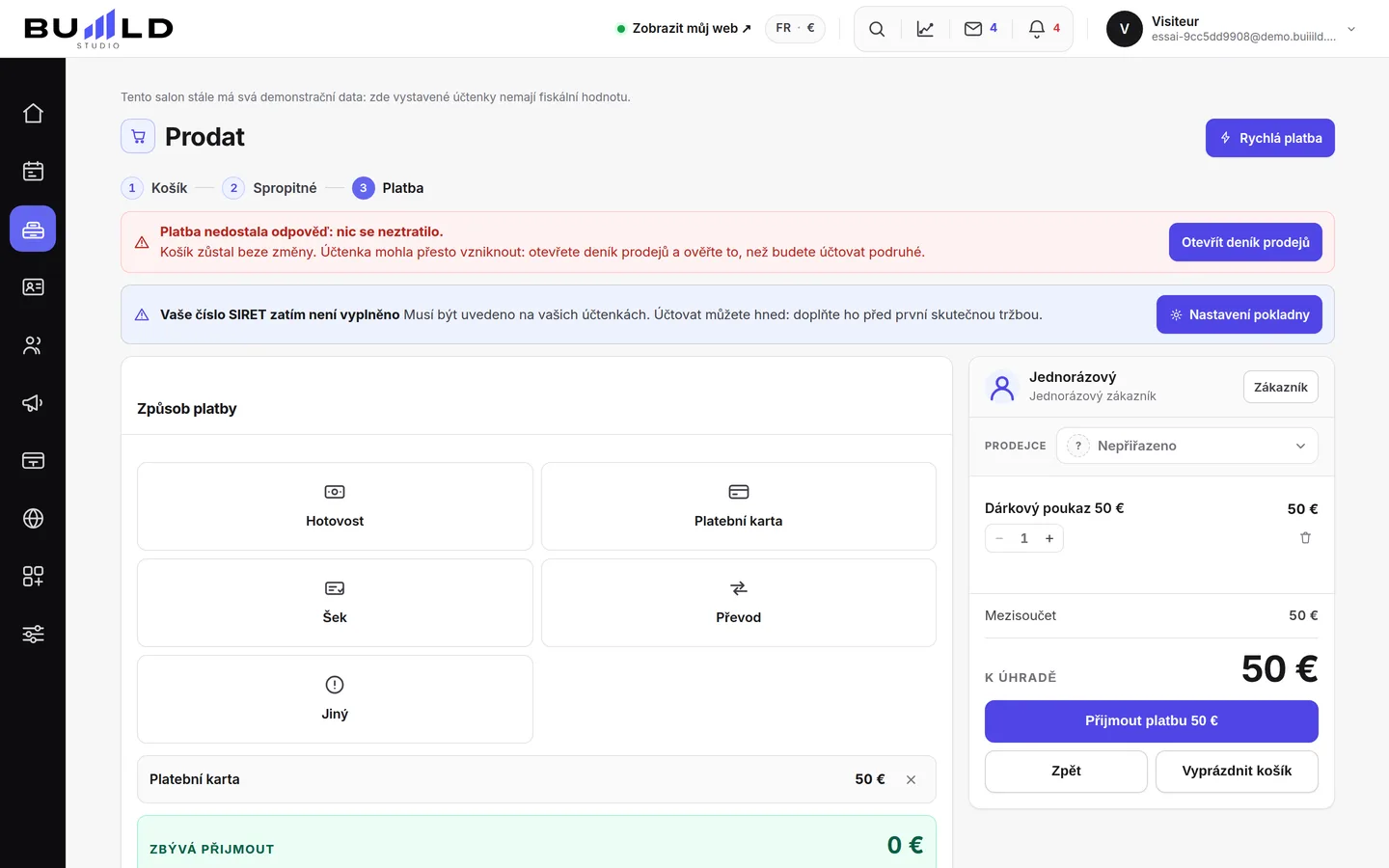Open the apps grid sidebar icon
This screenshot has height=868, width=1389.
33,577
